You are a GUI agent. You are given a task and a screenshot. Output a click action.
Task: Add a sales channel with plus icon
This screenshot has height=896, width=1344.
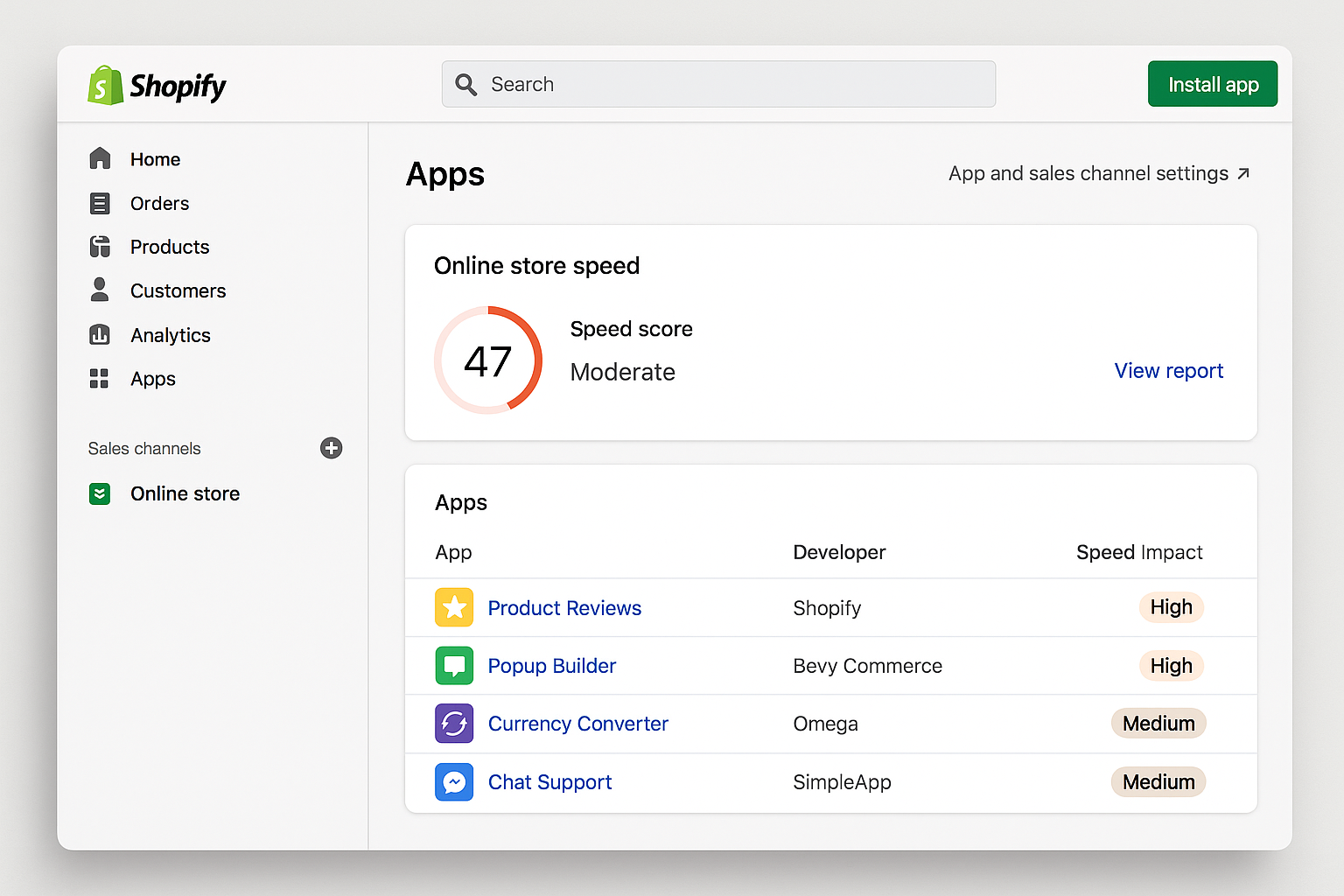331,448
